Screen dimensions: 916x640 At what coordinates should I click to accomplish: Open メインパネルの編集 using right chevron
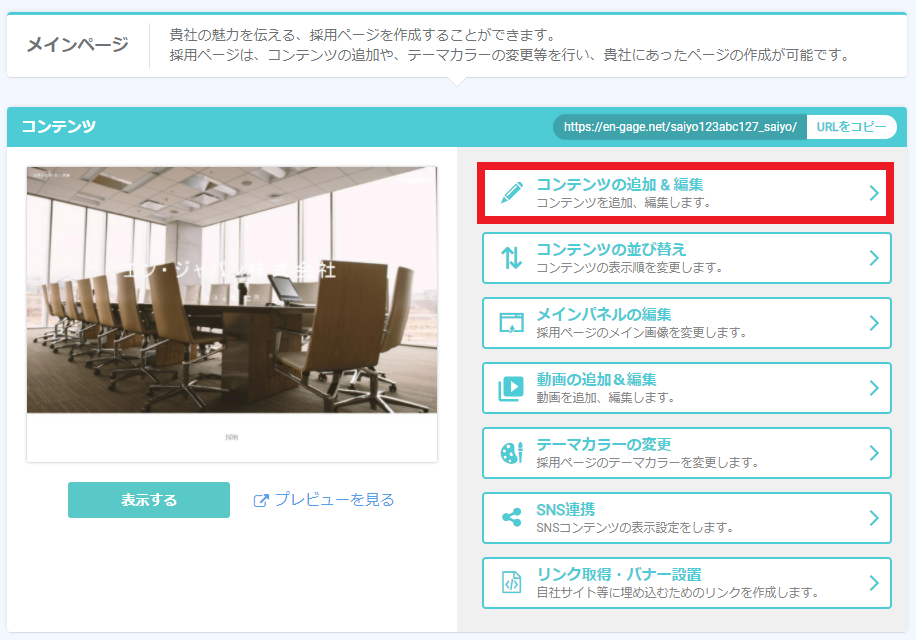point(874,323)
